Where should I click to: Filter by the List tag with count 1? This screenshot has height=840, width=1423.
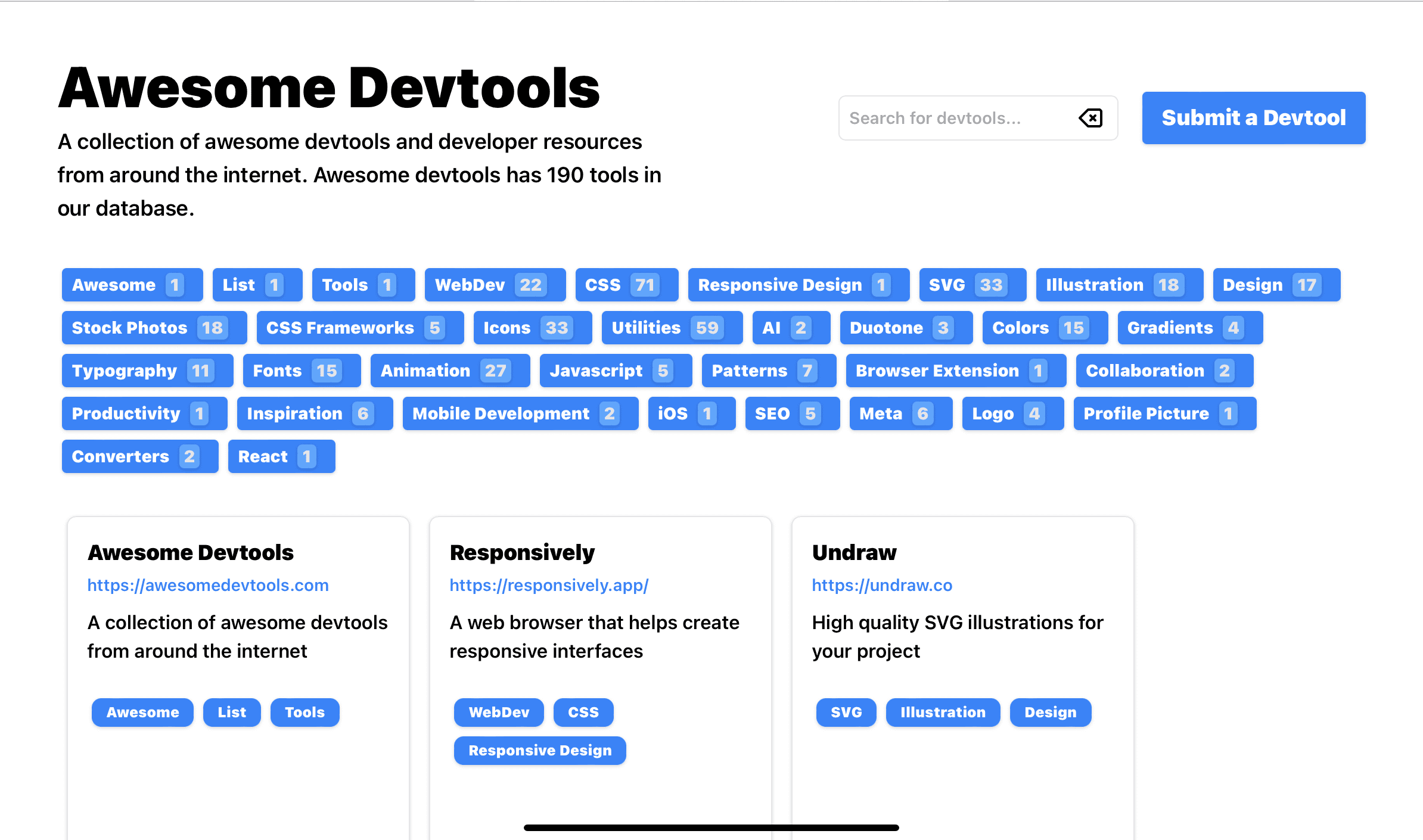click(x=257, y=285)
